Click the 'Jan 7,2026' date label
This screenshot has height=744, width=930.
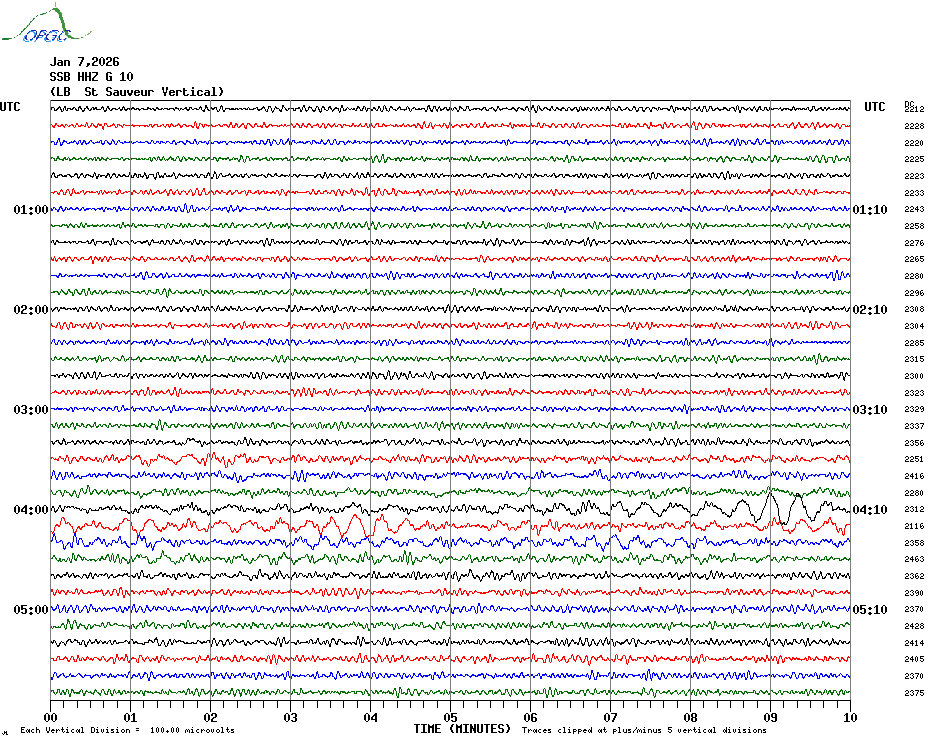point(84,62)
